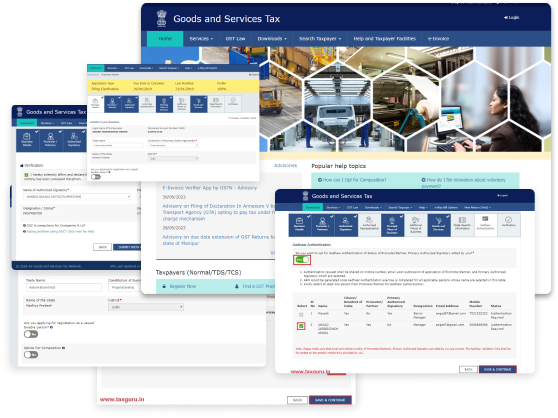Click 'Facing problem using DSC' help link
Viewport: 558px width, 418px height.
[60, 232]
